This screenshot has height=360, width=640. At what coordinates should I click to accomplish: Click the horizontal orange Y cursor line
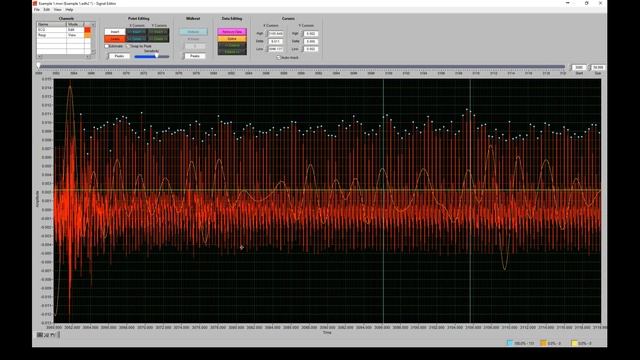(327, 190)
